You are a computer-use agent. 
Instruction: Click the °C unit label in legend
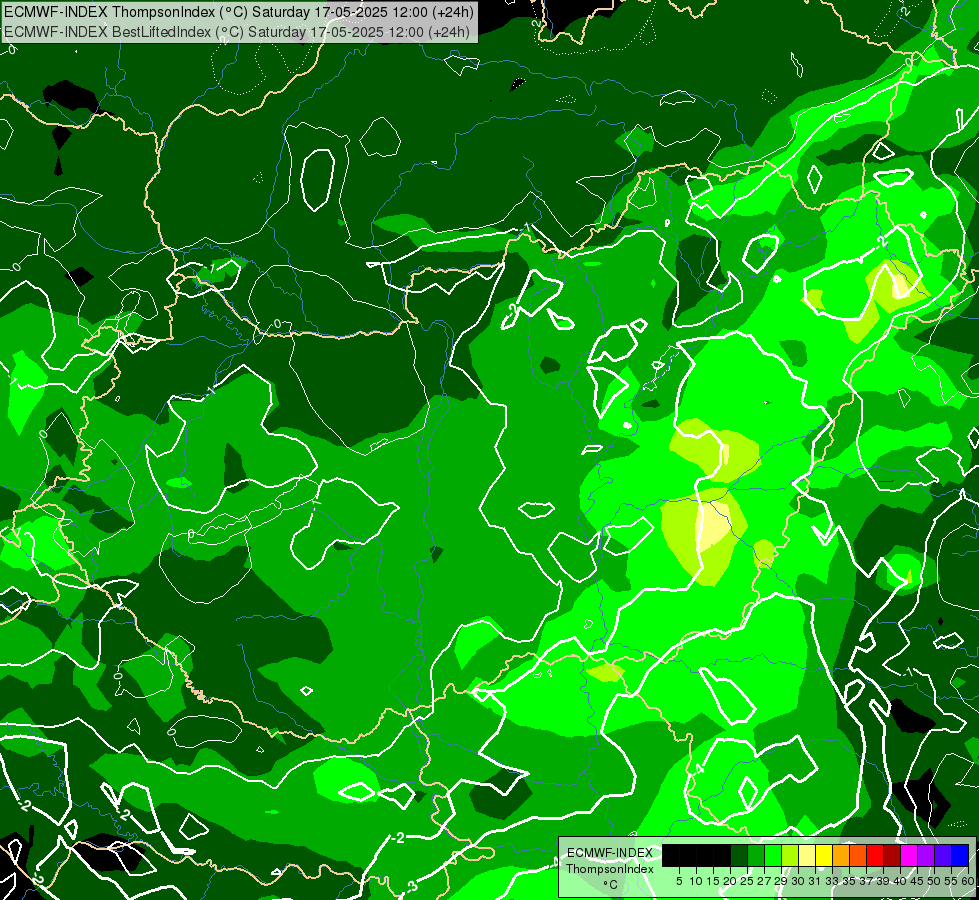(x=610, y=885)
